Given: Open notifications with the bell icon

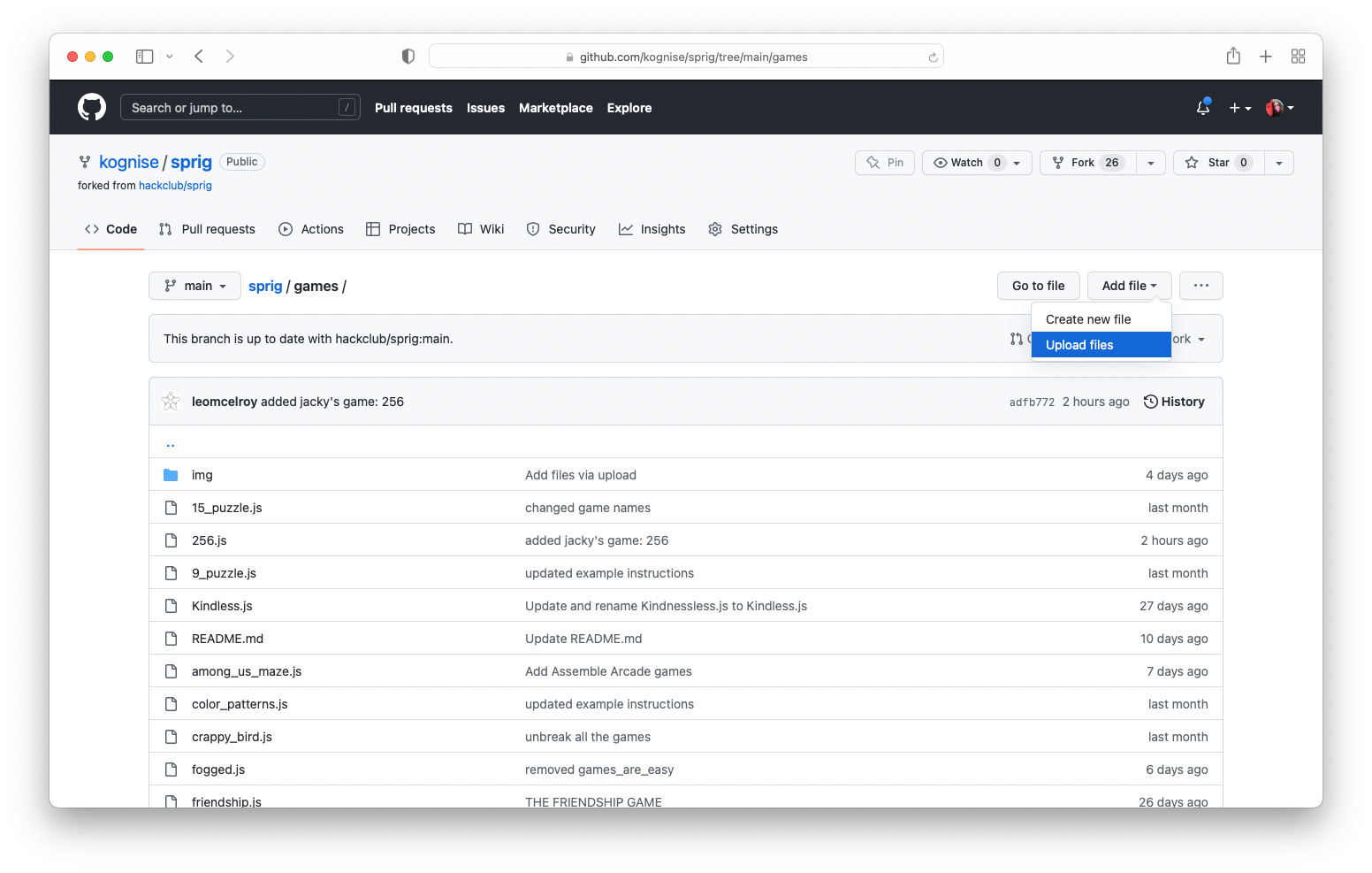Looking at the screenshot, I should click(x=1202, y=107).
